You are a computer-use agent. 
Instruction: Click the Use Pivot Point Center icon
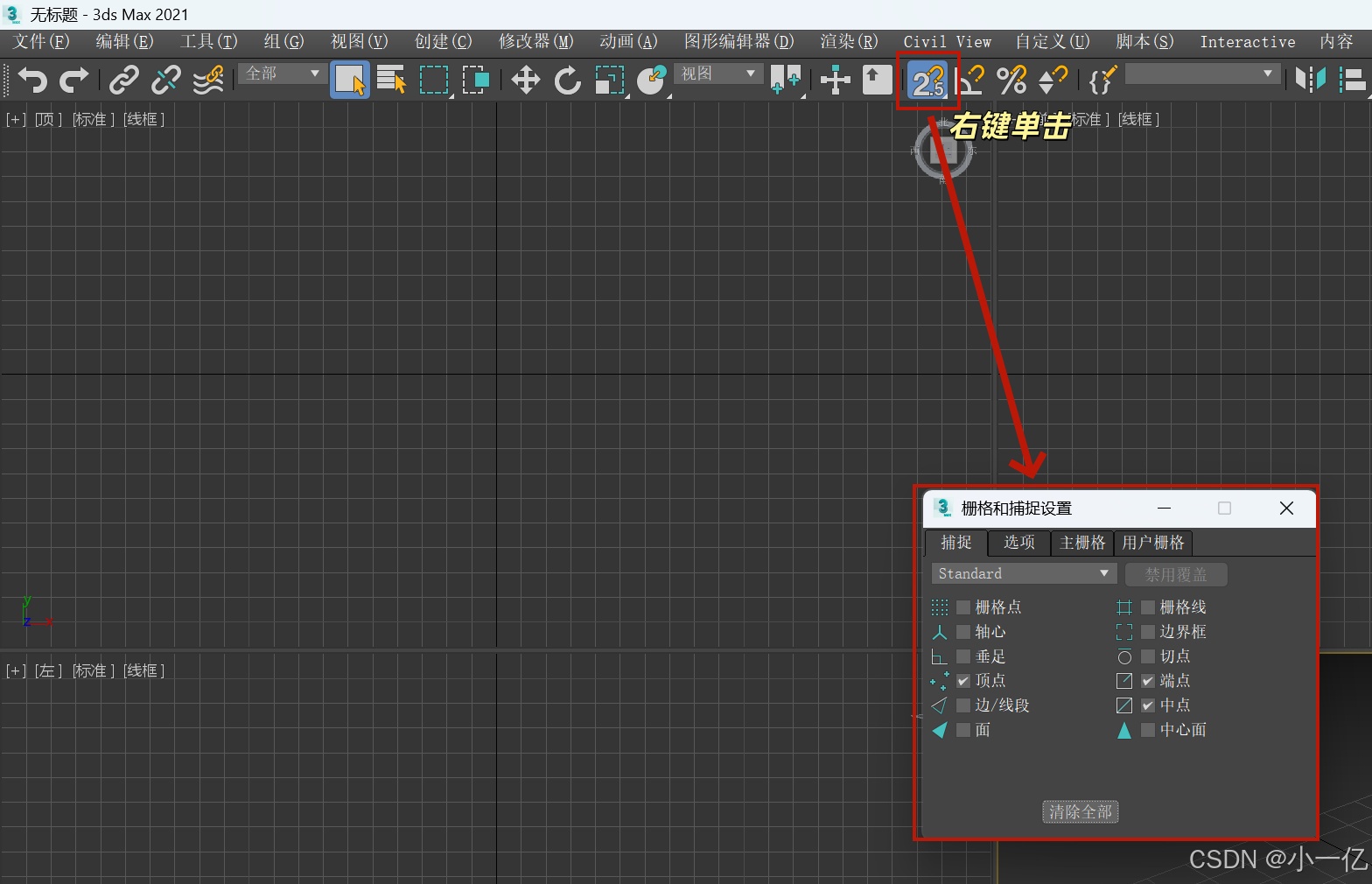point(786,81)
